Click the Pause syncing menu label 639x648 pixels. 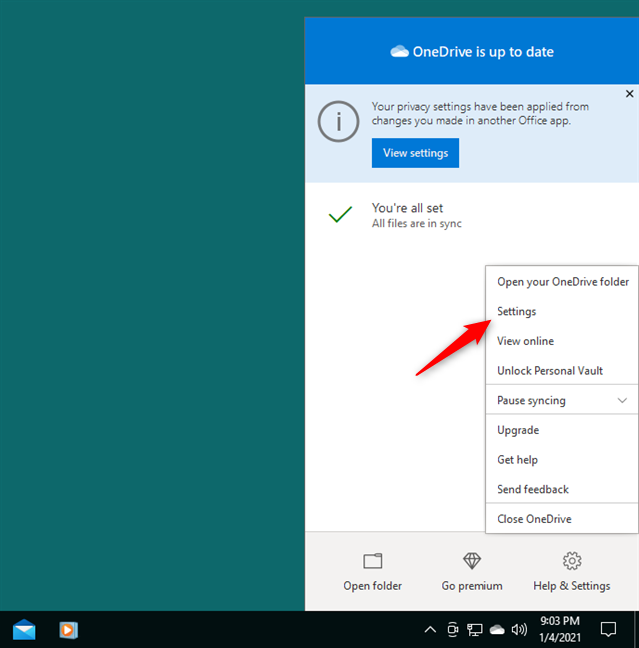531,400
